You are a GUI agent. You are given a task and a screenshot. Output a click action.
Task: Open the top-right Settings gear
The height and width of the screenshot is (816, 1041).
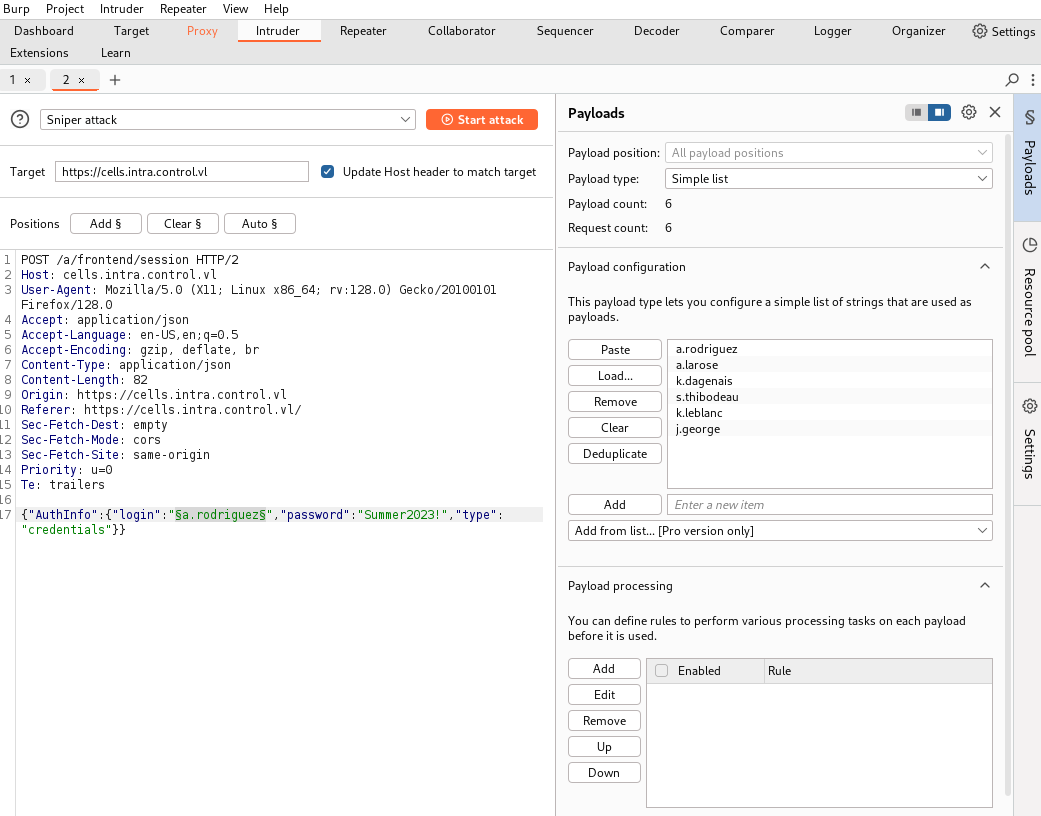(x=1003, y=31)
